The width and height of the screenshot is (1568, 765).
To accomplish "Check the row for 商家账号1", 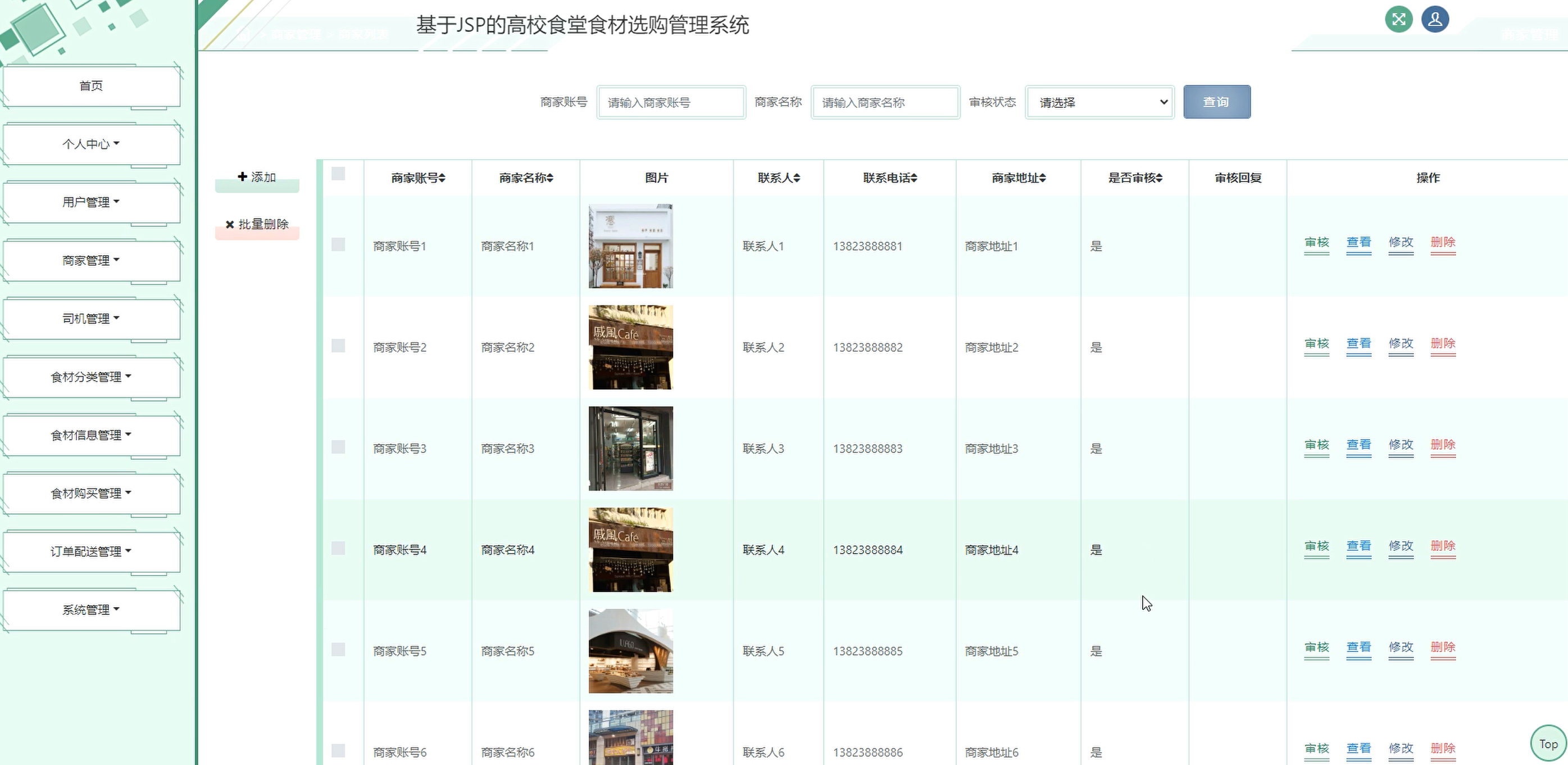I will pos(338,245).
